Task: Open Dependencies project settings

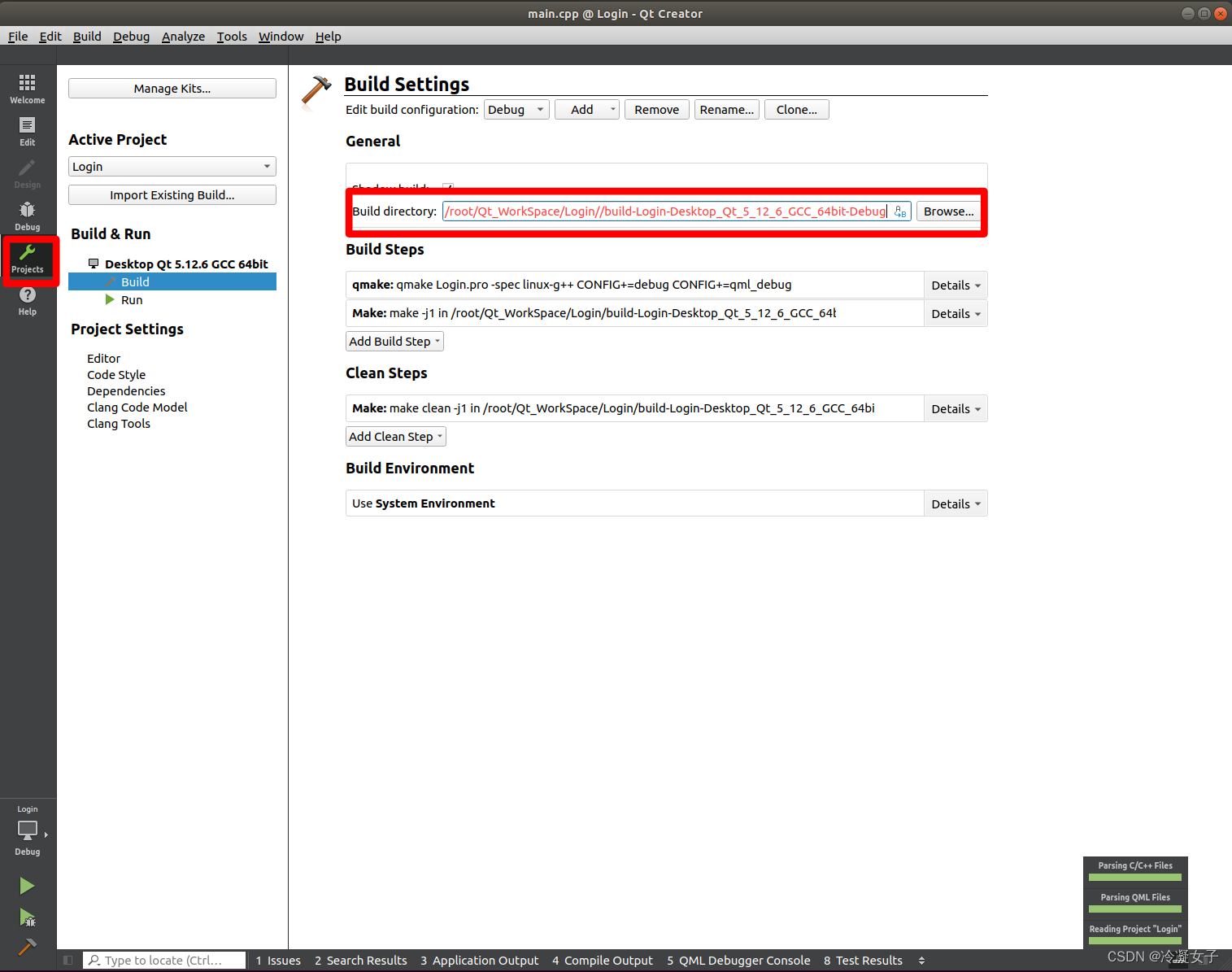Action: 126,391
